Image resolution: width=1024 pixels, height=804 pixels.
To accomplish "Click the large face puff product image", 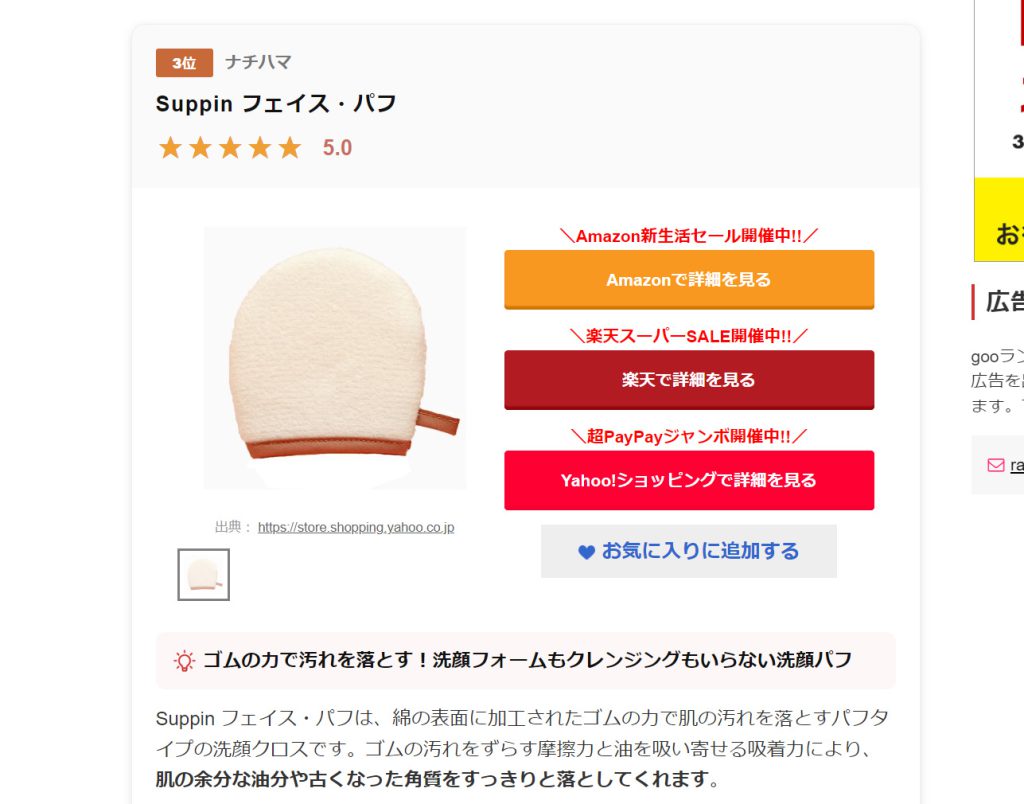I will coord(335,358).
